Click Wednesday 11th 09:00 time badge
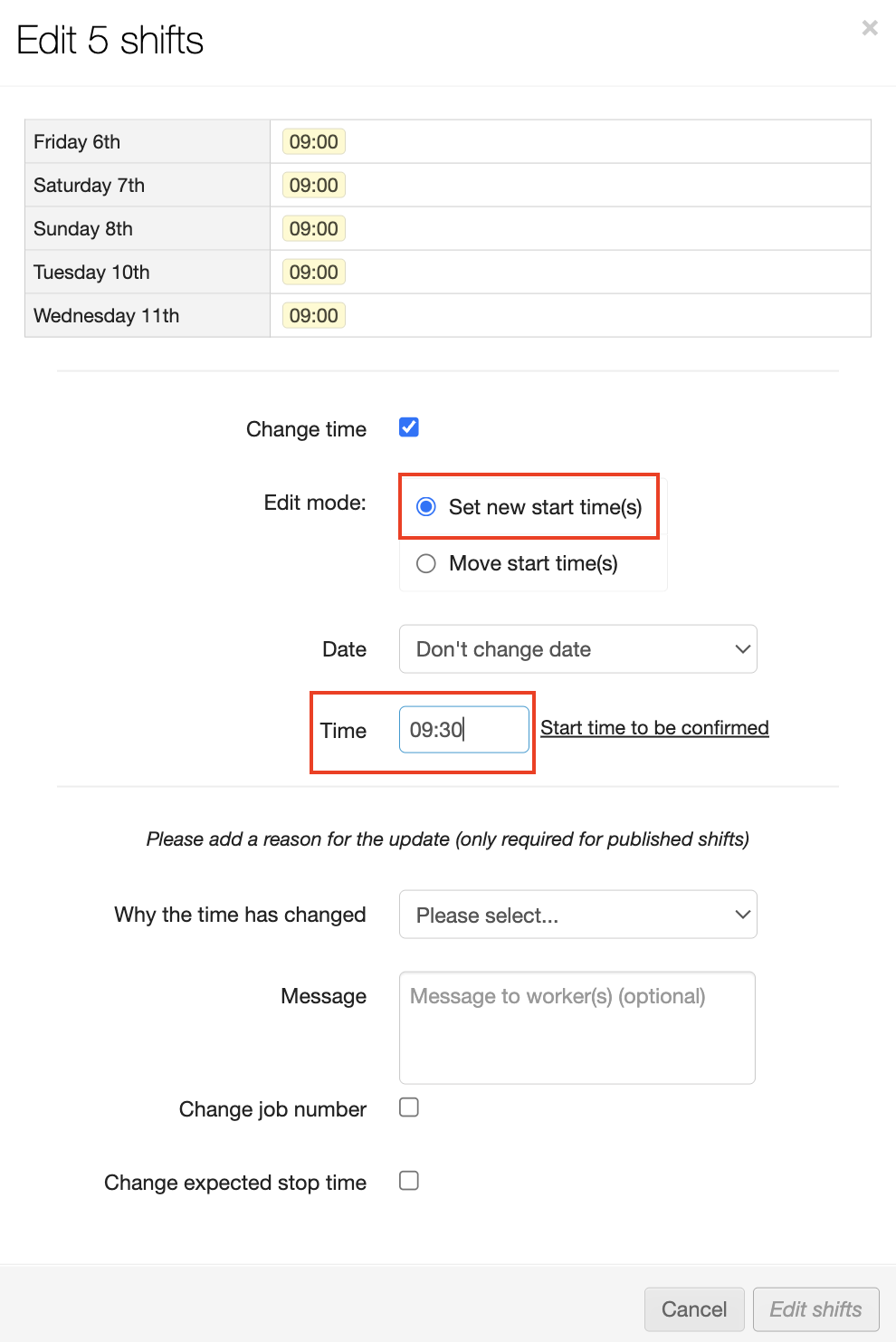 [313, 316]
